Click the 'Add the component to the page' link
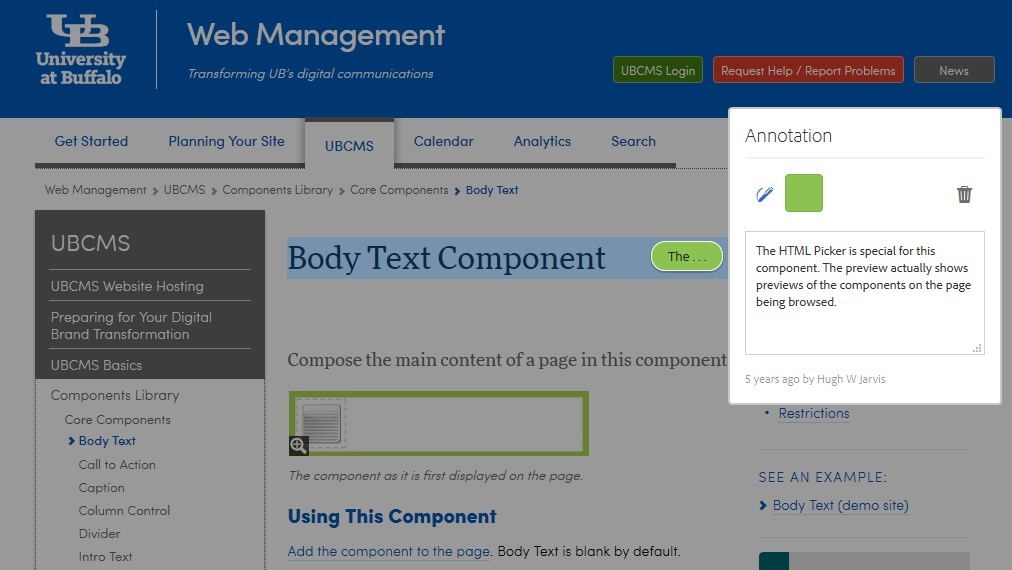 coord(389,551)
